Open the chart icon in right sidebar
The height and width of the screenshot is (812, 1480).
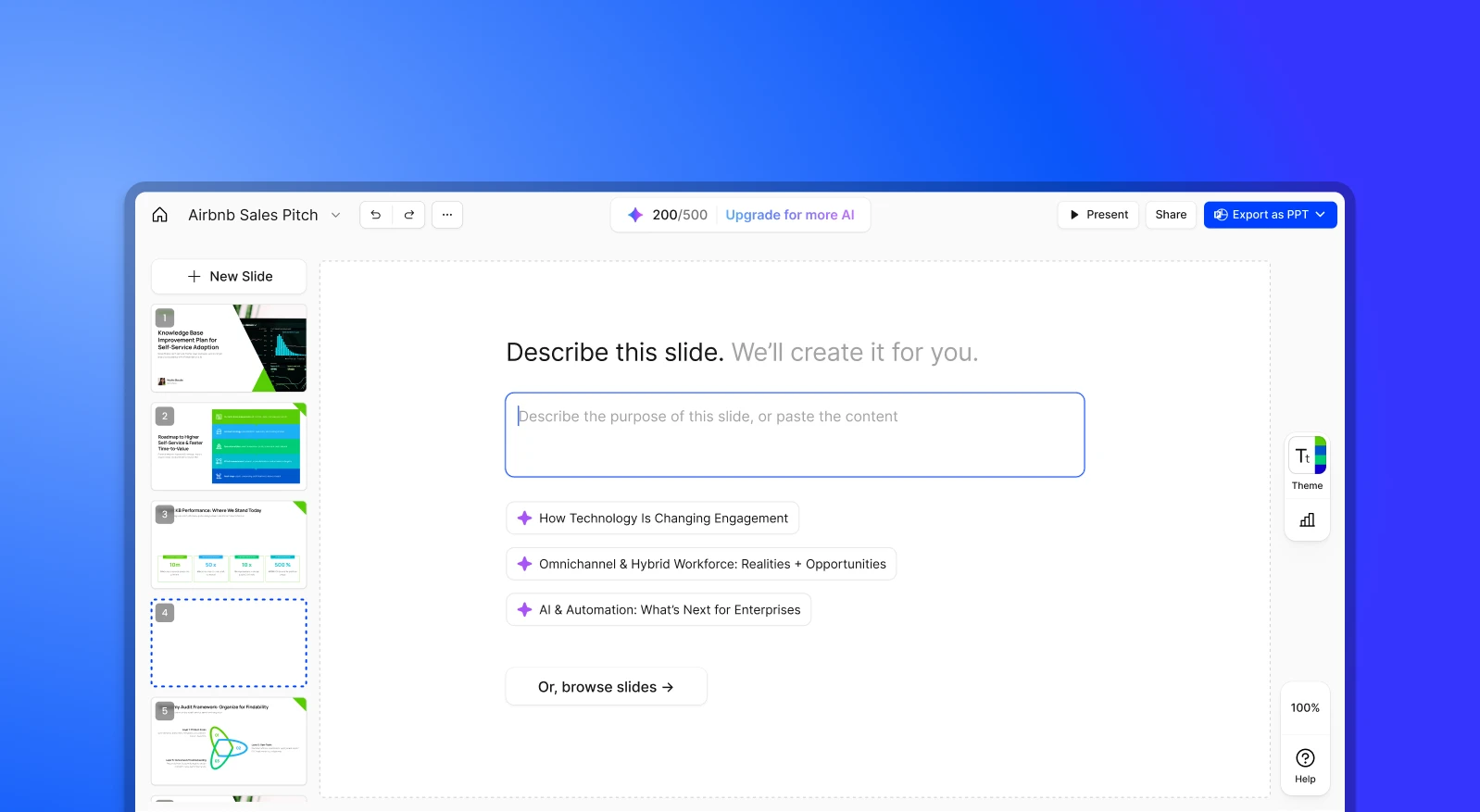coord(1307,520)
